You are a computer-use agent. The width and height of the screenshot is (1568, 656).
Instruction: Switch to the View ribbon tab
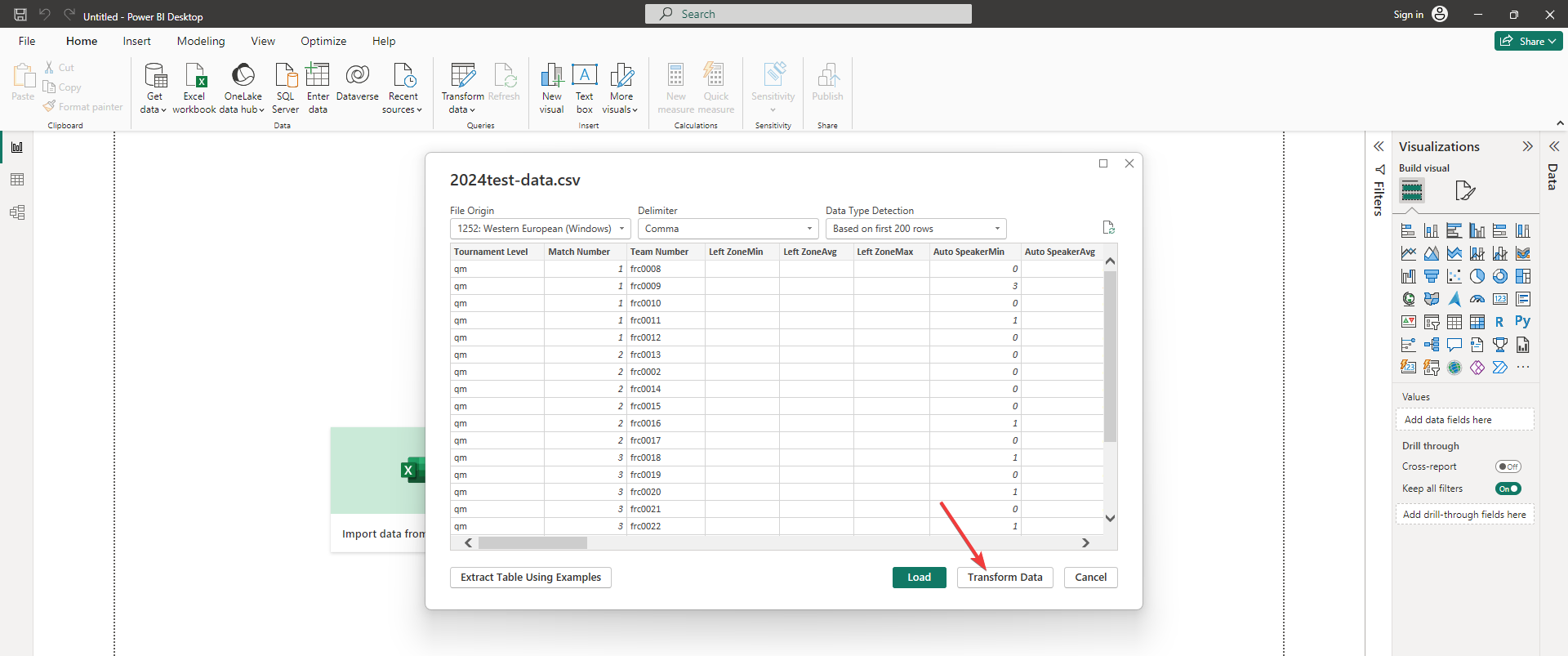(x=263, y=41)
